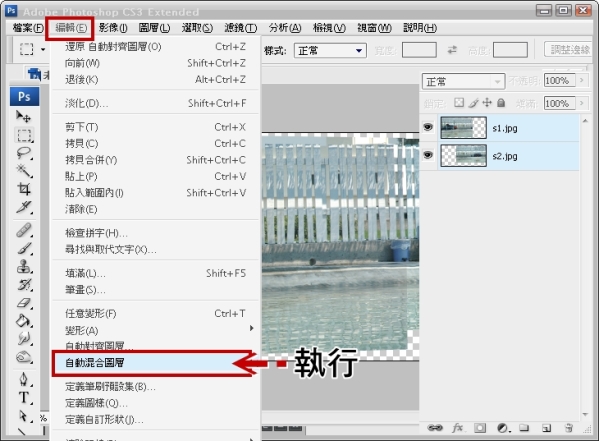Select the Eraser tool
Screen dimensions: 599x441
pos(24,303)
